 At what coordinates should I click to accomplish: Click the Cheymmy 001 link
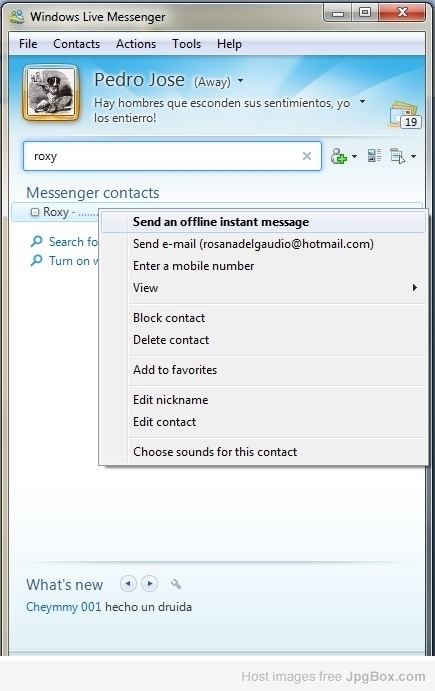(x=64, y=607)
